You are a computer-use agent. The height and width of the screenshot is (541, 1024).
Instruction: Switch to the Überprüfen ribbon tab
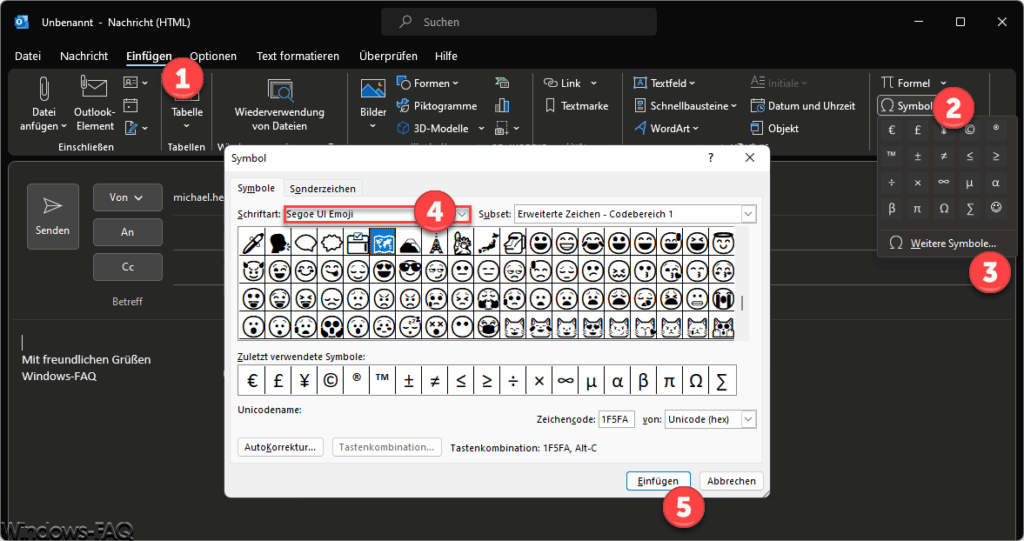pos(388,56)
